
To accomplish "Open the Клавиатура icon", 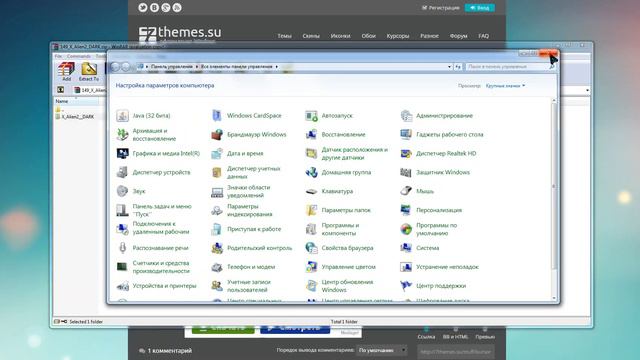I will (311, 191).
